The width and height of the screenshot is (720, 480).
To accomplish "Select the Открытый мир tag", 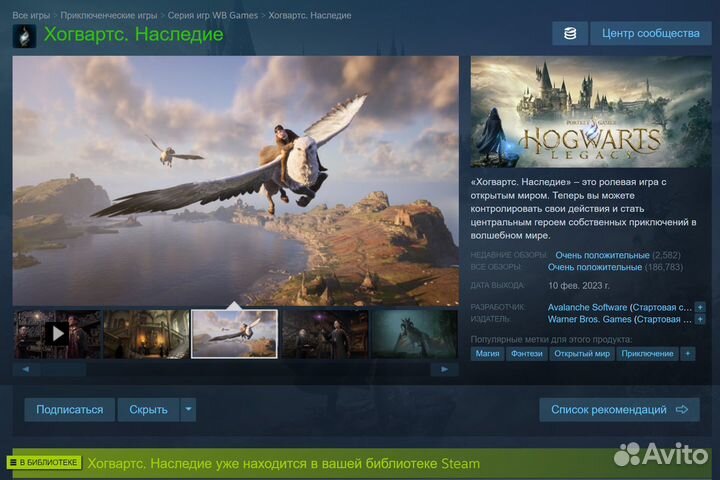I will click(582, 354).
